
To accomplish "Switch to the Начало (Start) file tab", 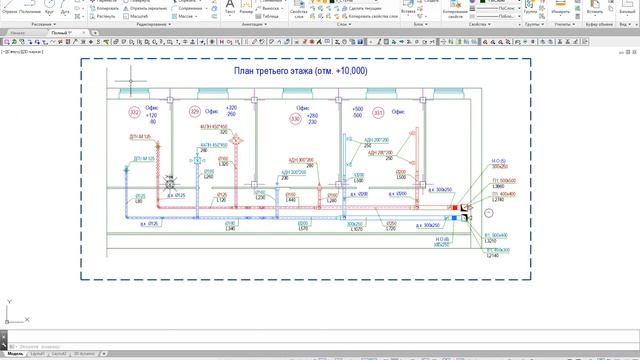I will click(18, 33).
